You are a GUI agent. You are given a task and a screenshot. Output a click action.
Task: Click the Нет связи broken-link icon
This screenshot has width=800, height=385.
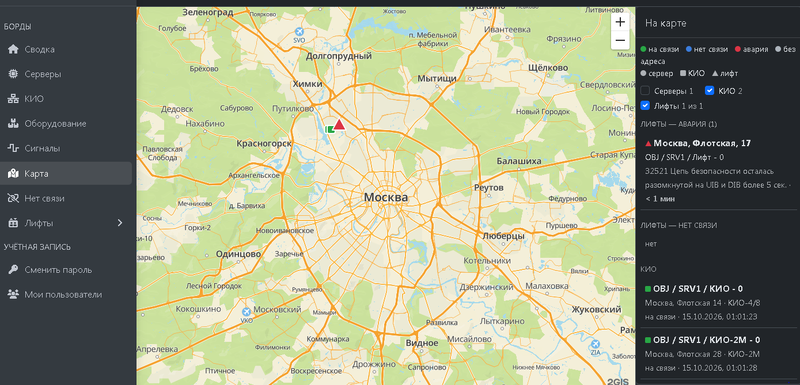[x=13, y=198]
